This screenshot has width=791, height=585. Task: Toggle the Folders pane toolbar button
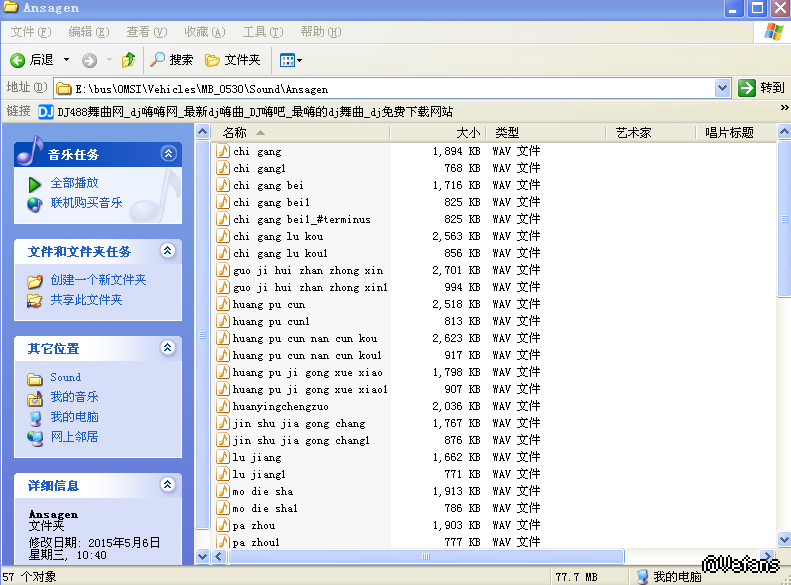click(232, 60)
